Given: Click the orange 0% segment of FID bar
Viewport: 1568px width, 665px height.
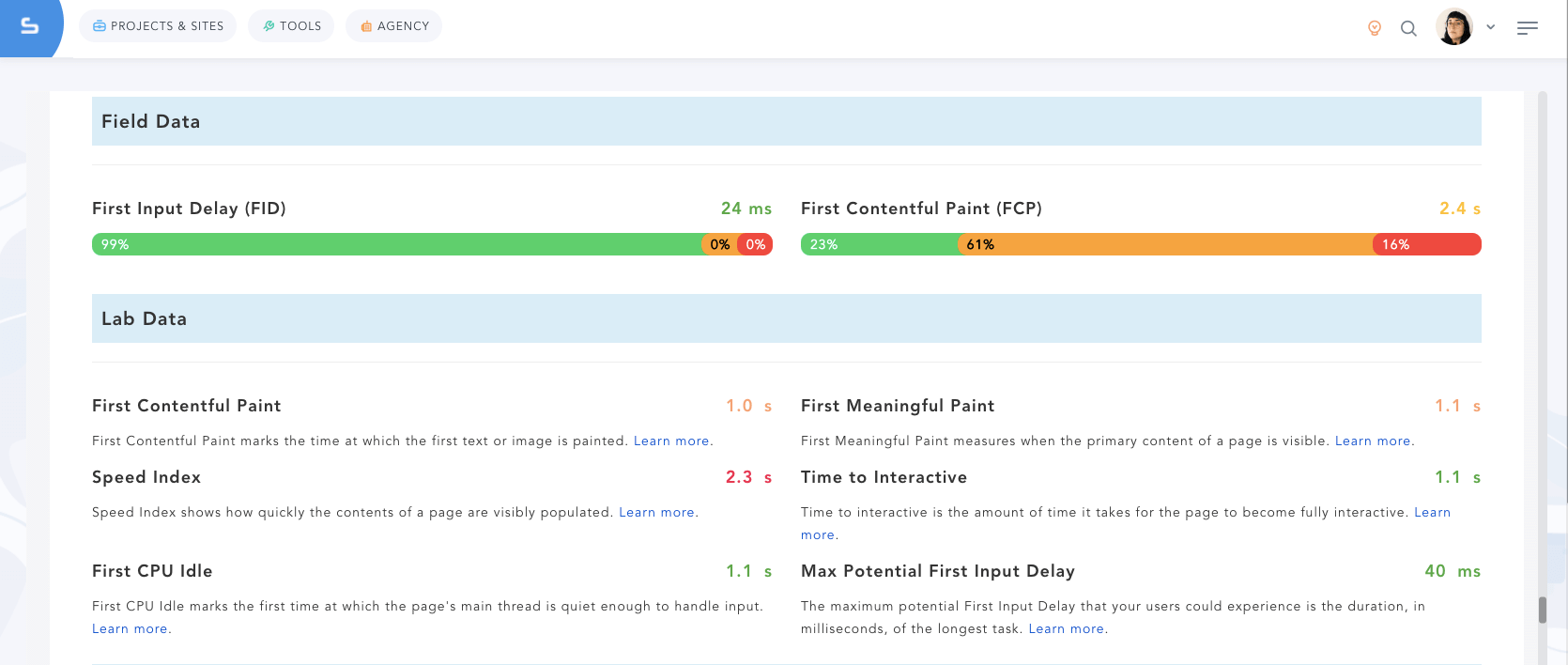Looking at the screenshot, I should (720, 244).
